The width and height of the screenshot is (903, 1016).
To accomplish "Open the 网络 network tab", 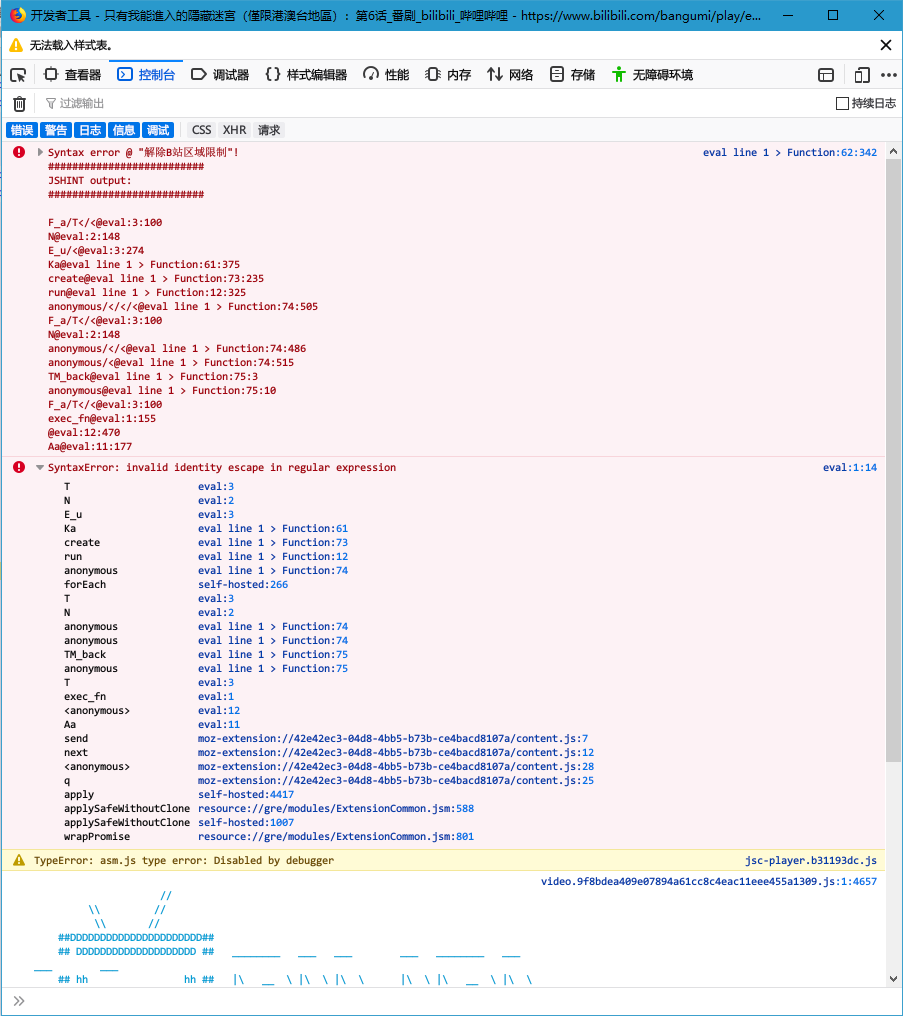I will tap(510, 75).
